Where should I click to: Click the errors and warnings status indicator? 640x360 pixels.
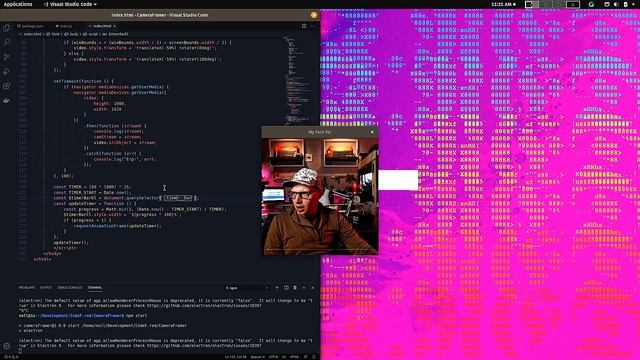[x=10, y=357]
